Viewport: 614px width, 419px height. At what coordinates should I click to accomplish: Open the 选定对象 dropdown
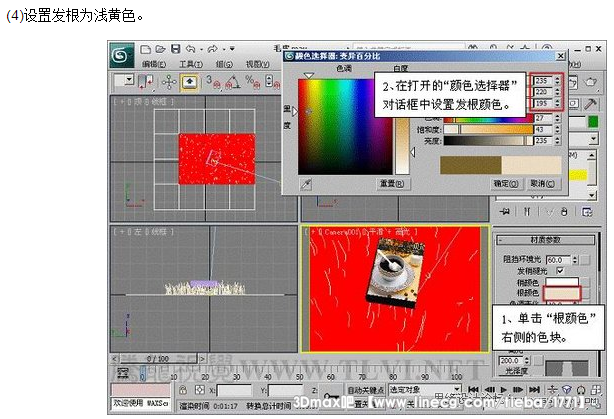click(425, 390)
